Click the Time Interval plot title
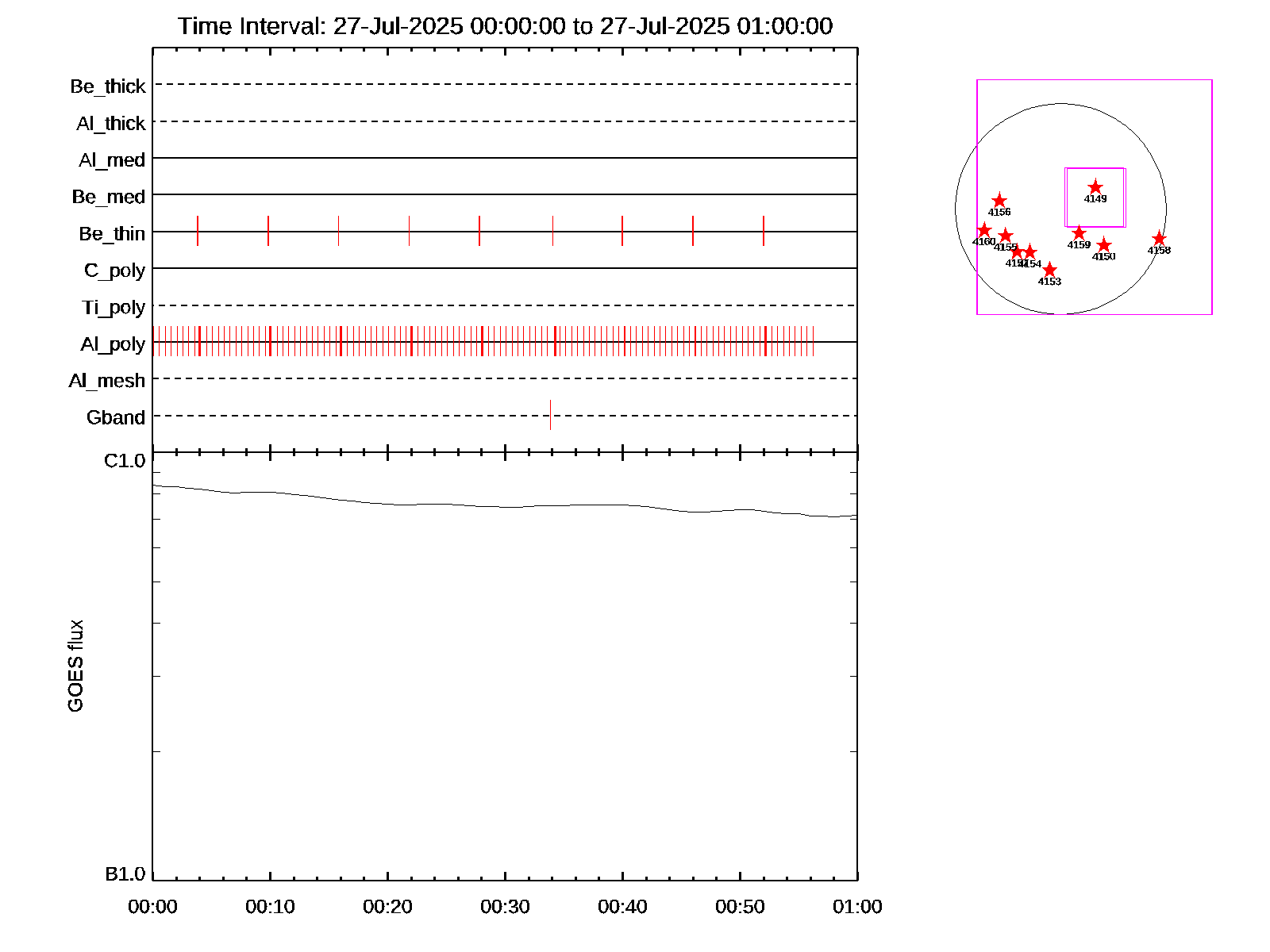The width and height of the screenshot is (1270, 952). pyautogui.click(x=505, y=26)
